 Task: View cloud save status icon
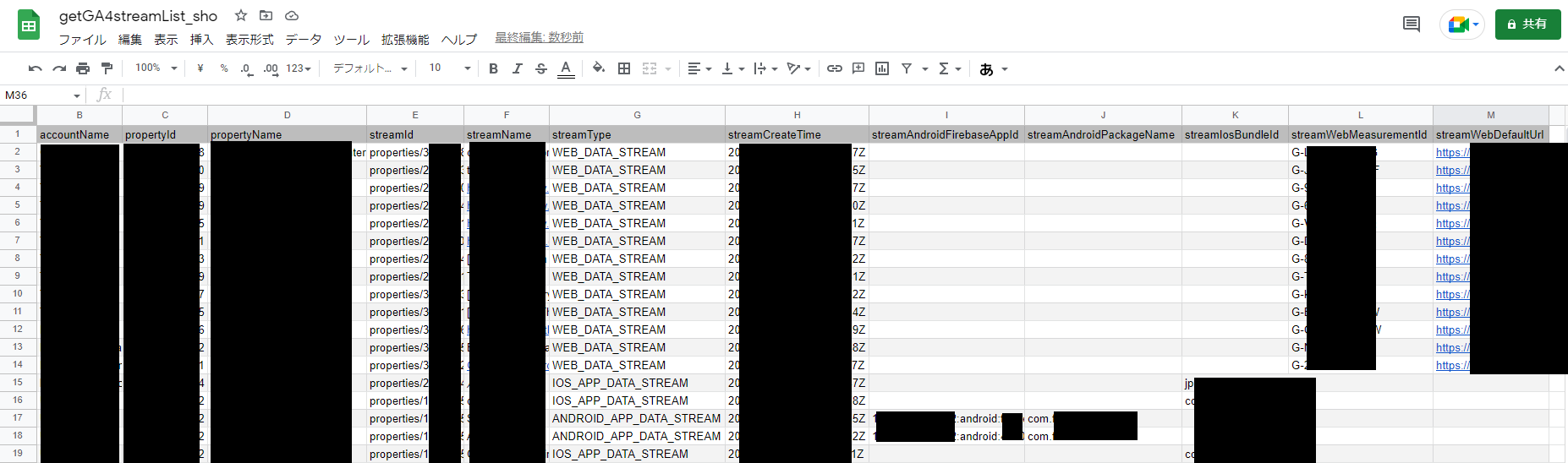point(292,15)
